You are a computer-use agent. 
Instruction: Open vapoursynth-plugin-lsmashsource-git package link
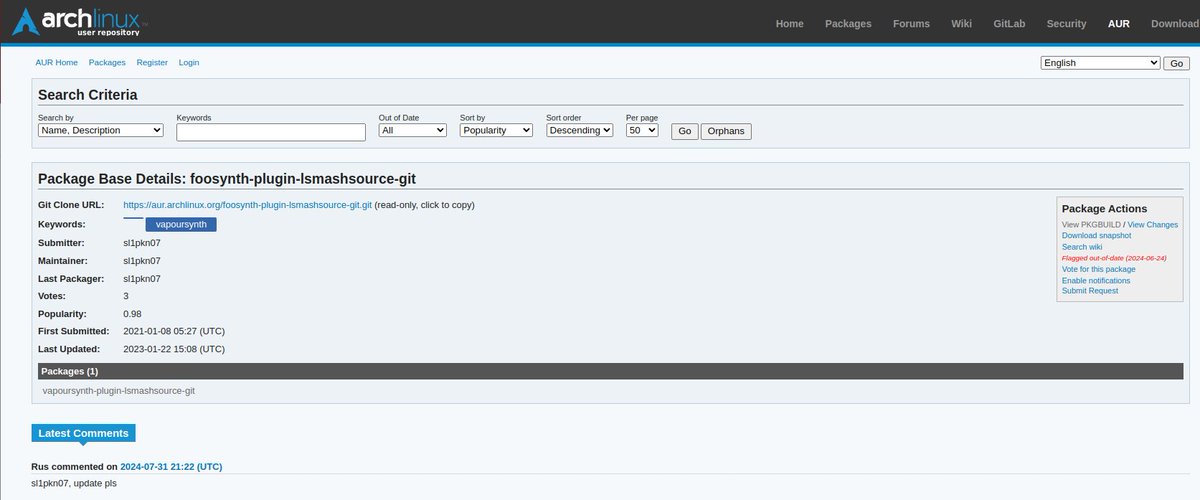pyautogui.click(x=119, y=390)
